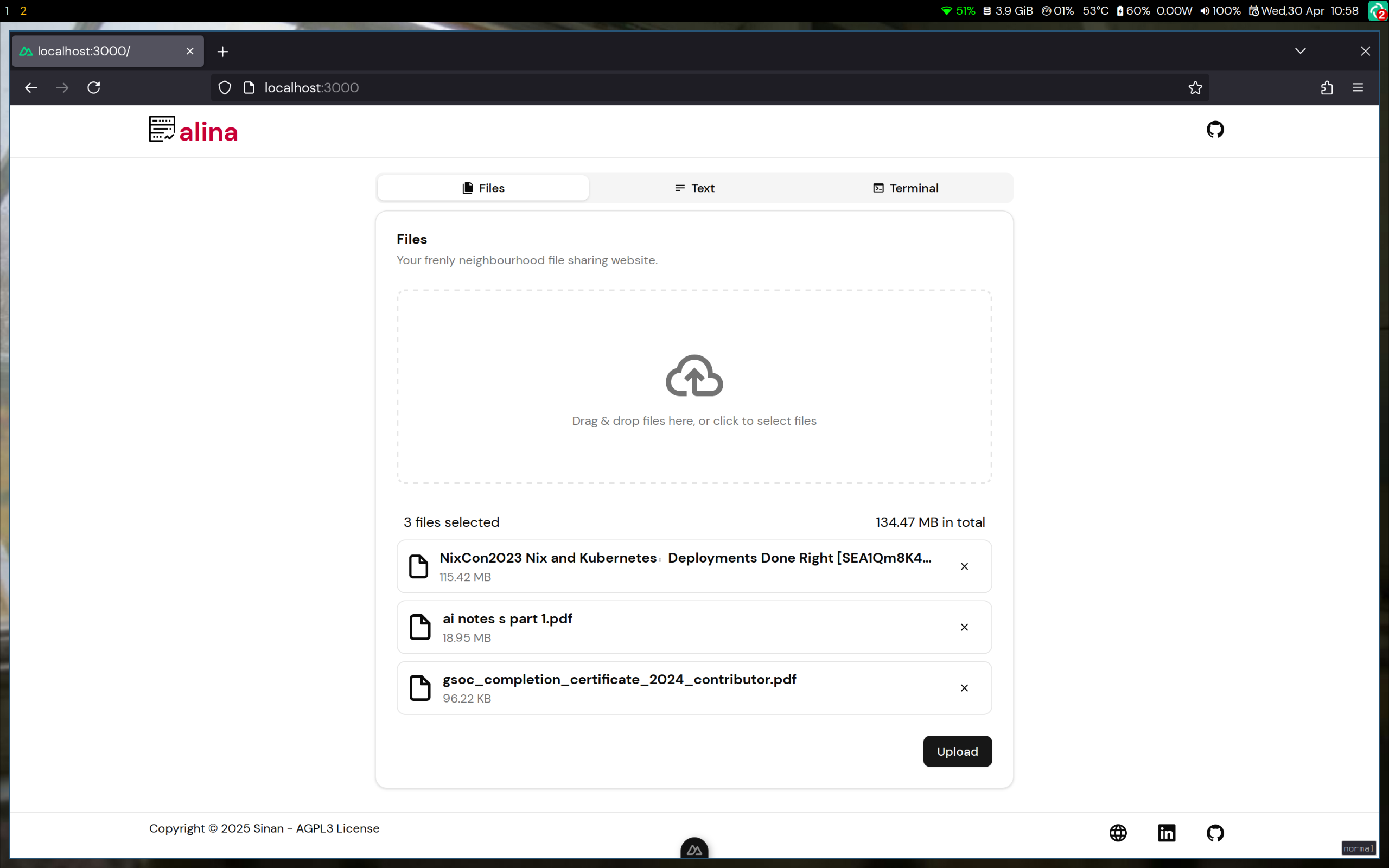Remove the NixCon2023 video file from list
Image resolution: width=1389 pixels, height=868 pixels.
point(964,566)
